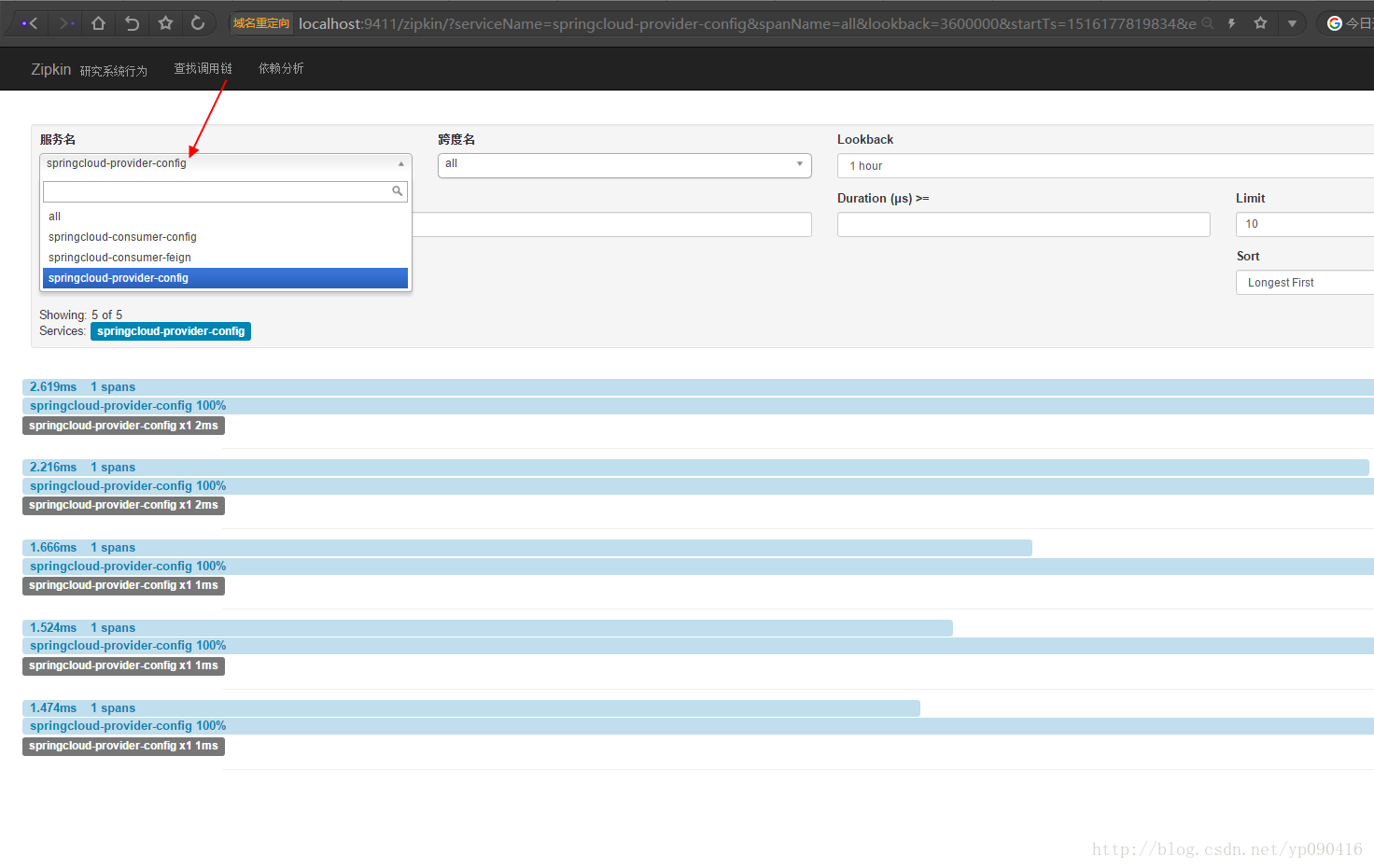Click the gray x1 1ms badge under 1.474ms trace
The image size is (1374, 868).
123,746
